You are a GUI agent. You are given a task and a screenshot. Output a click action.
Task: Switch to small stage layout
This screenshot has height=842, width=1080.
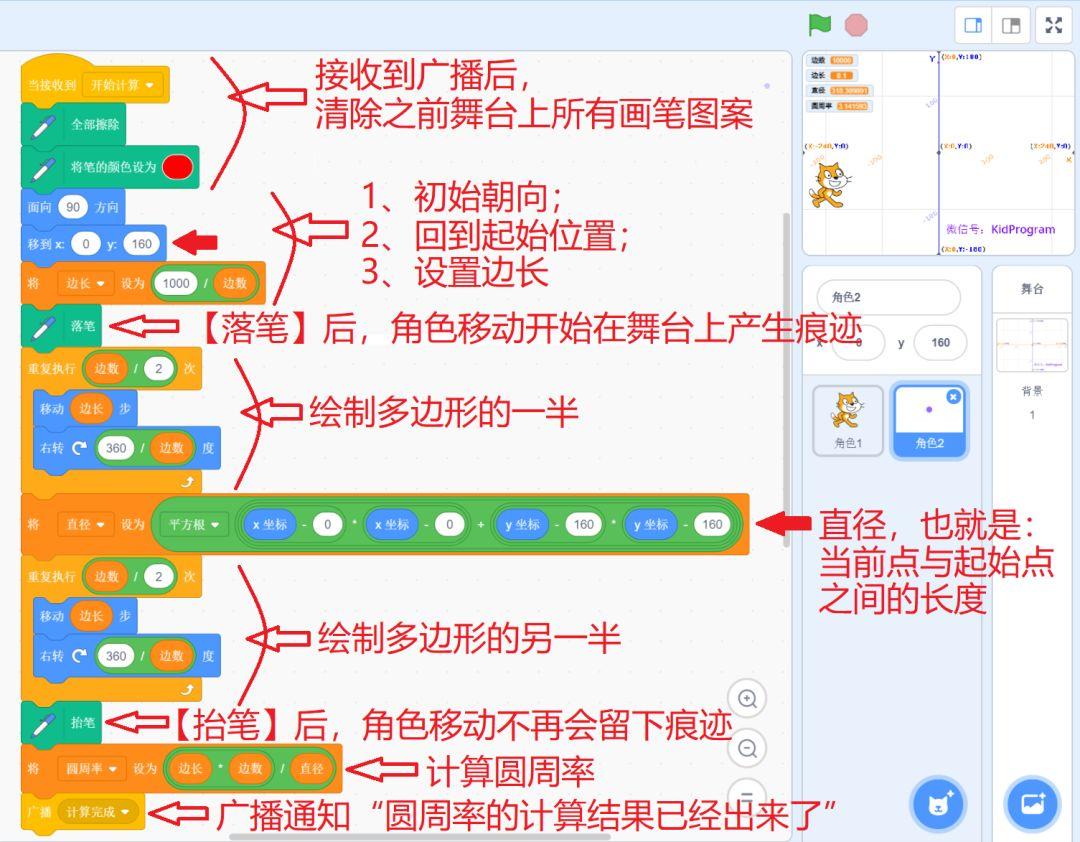pyautogui.click(x=973, y=26)
